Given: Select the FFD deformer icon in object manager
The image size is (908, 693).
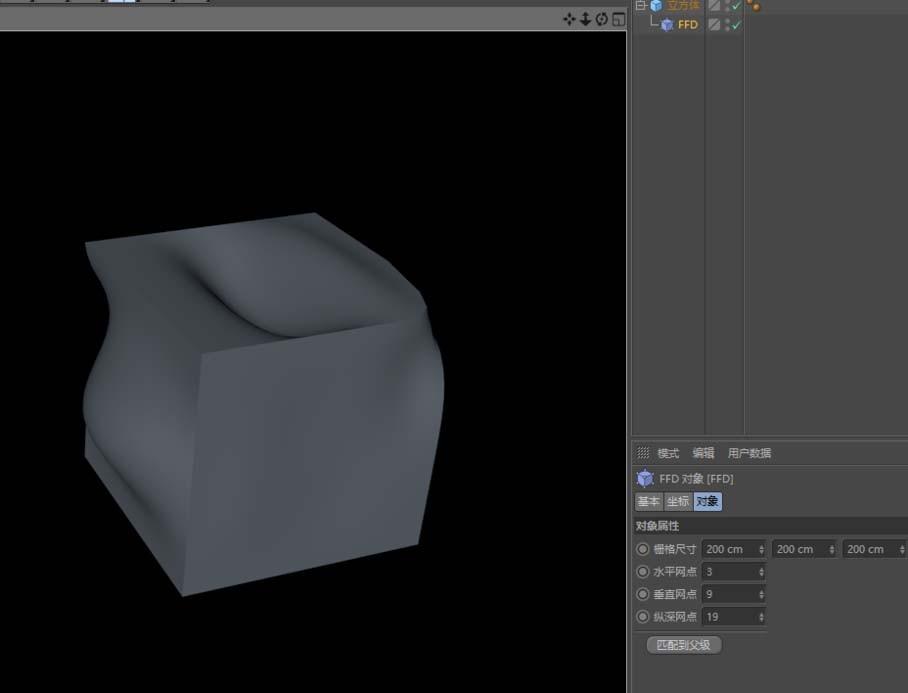Looking at the screenshot, I should tap(667, 24).
